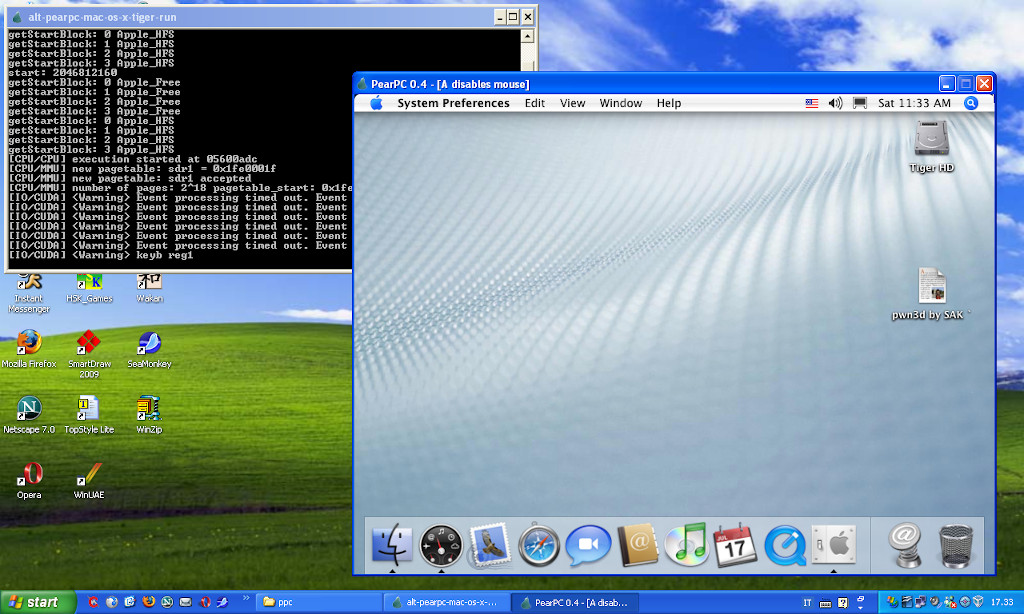This screenshot has width=1024, height=614.
Task: Open mail envelope in Quick Launch bar
Action: point(185,602)
